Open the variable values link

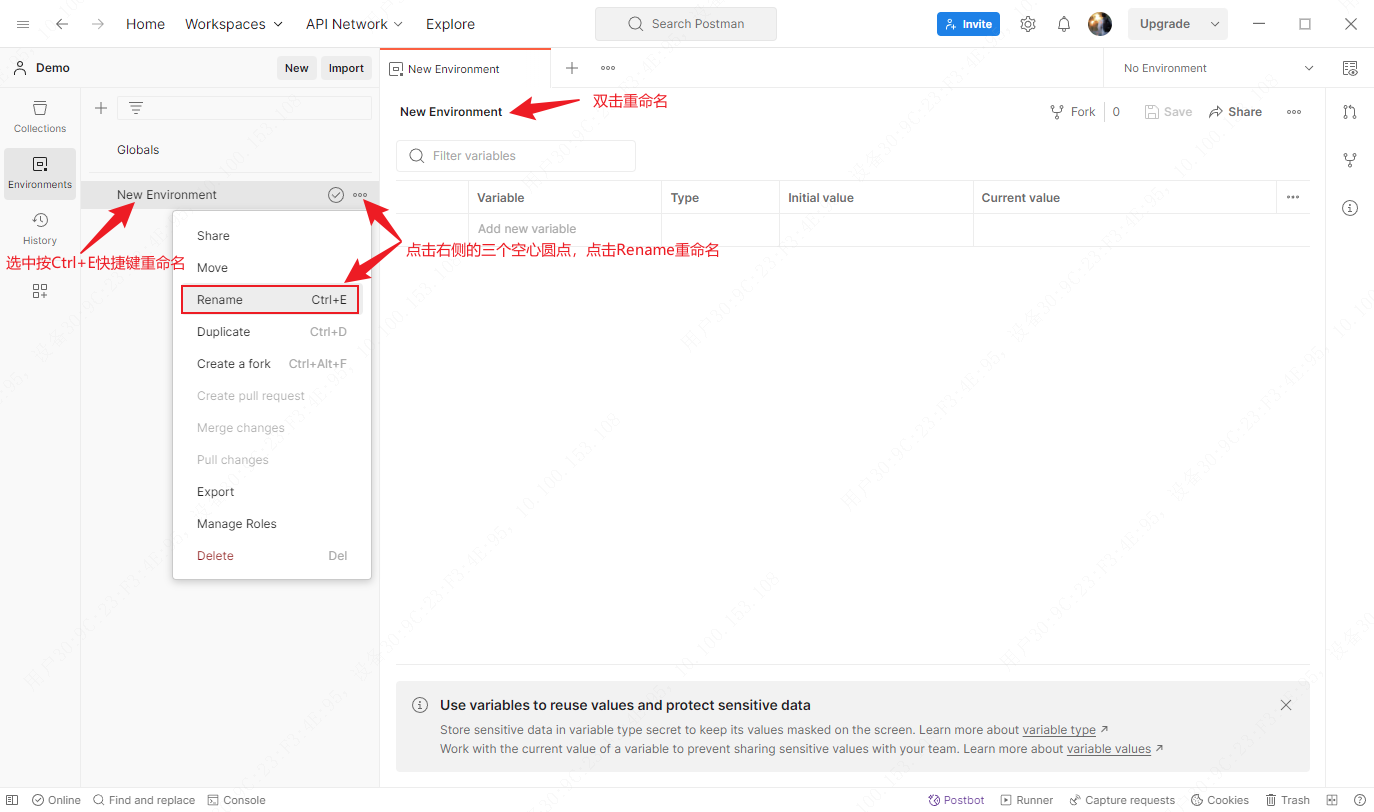(1109, 749)
